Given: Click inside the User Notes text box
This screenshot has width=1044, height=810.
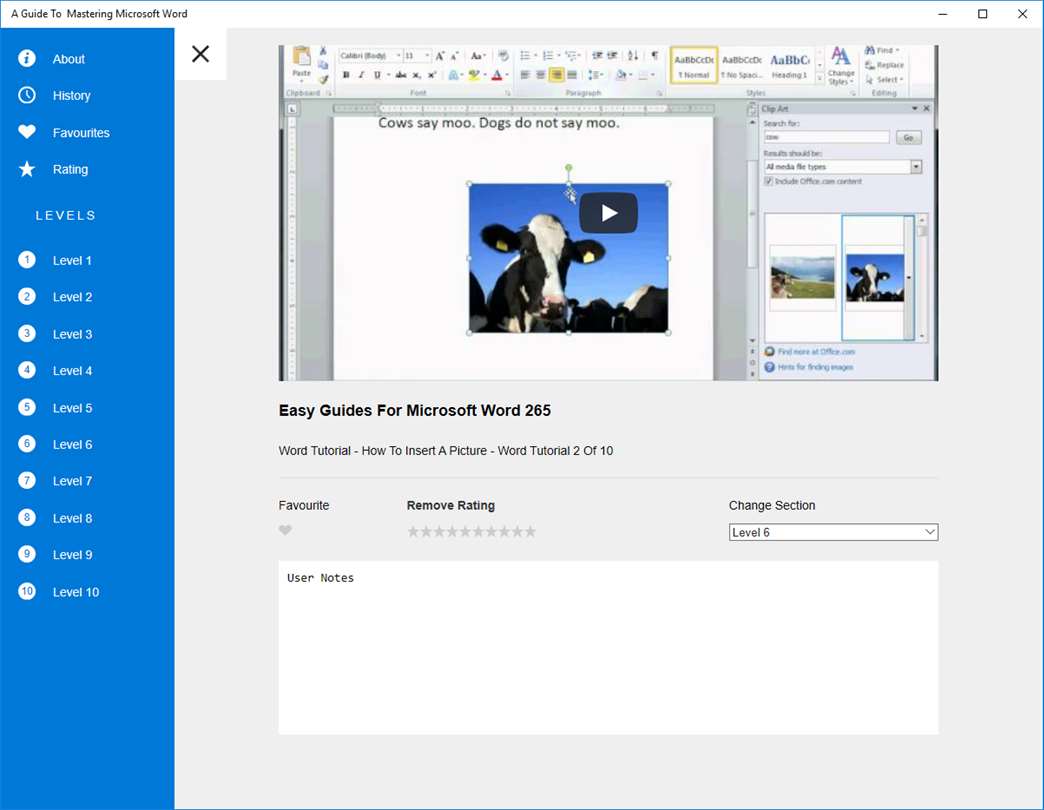Looking at the screenshot, I should (608, 647).
